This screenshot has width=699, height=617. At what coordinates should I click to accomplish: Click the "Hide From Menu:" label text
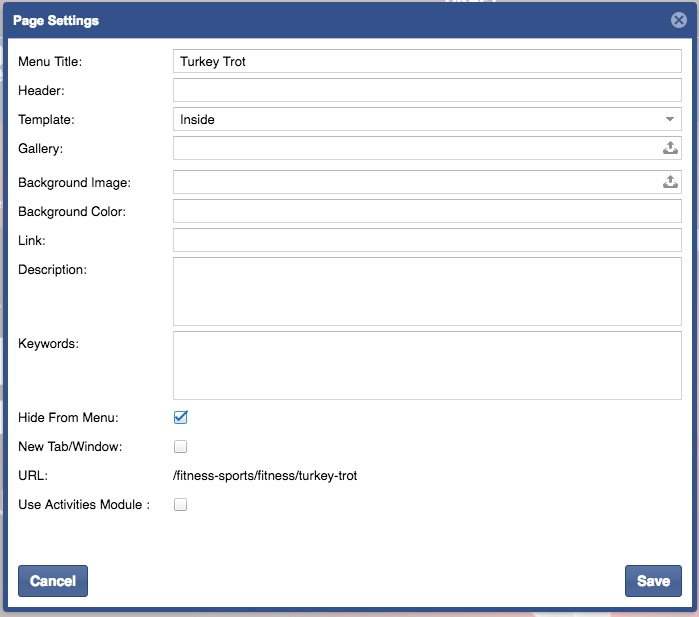(68, 417)
